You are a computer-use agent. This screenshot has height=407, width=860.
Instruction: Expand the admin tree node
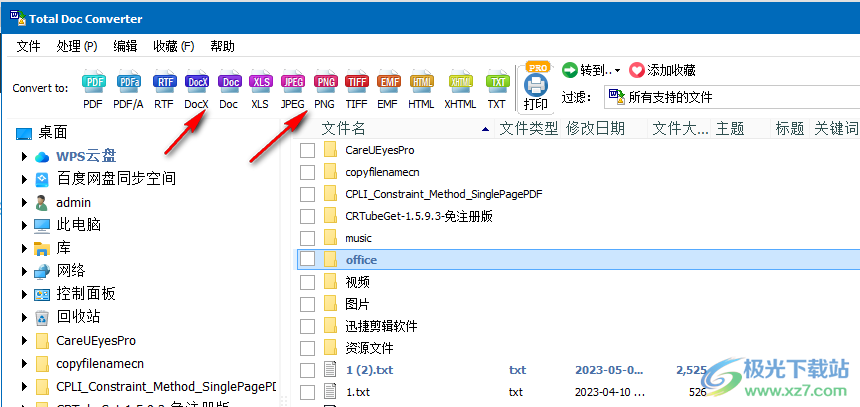click(24, 202)
